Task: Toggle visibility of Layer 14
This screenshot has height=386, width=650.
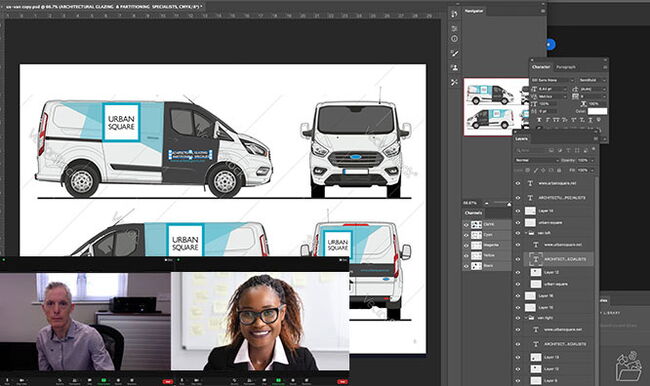Action: coord(518,211)
